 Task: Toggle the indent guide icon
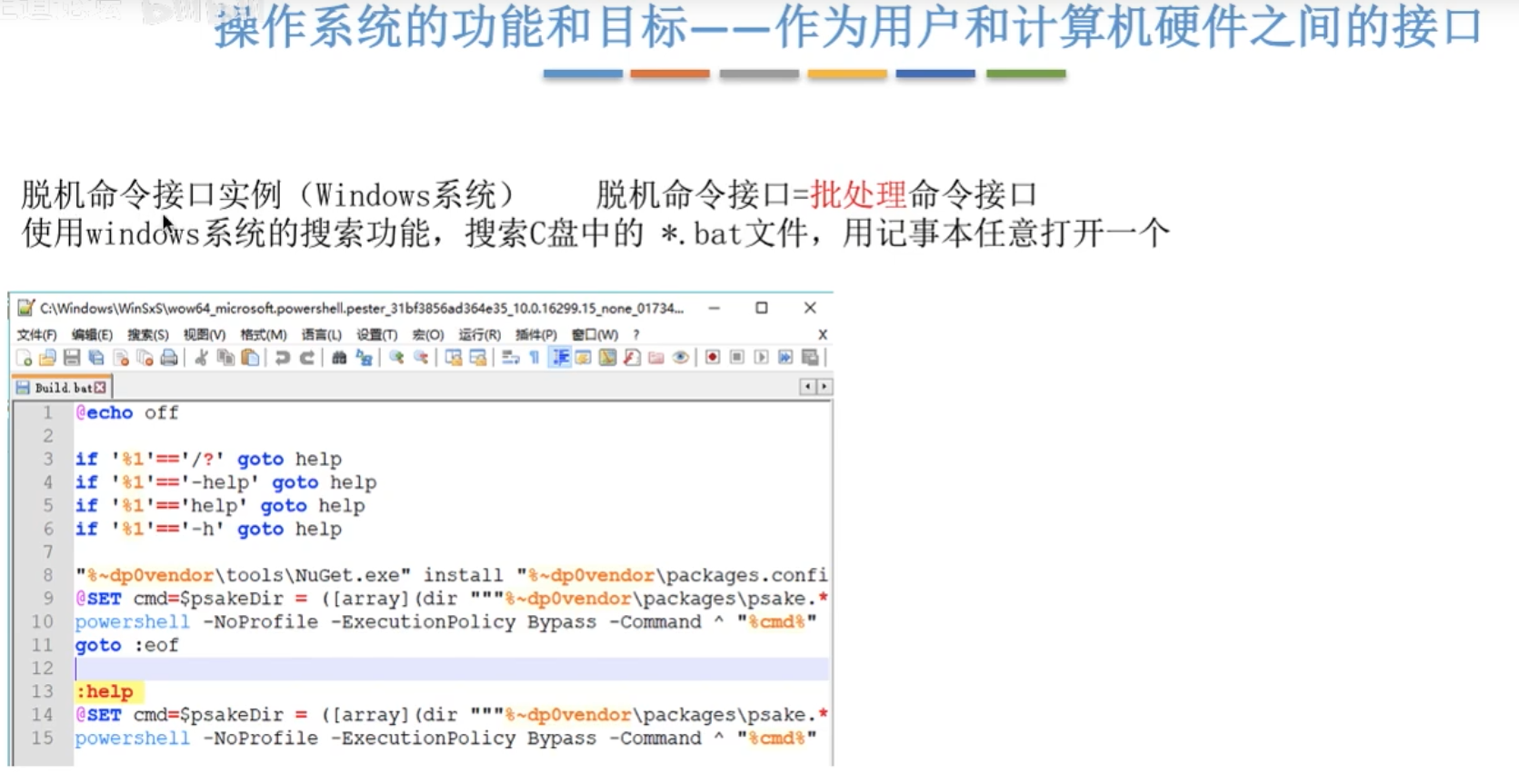[x=560, y=358]
